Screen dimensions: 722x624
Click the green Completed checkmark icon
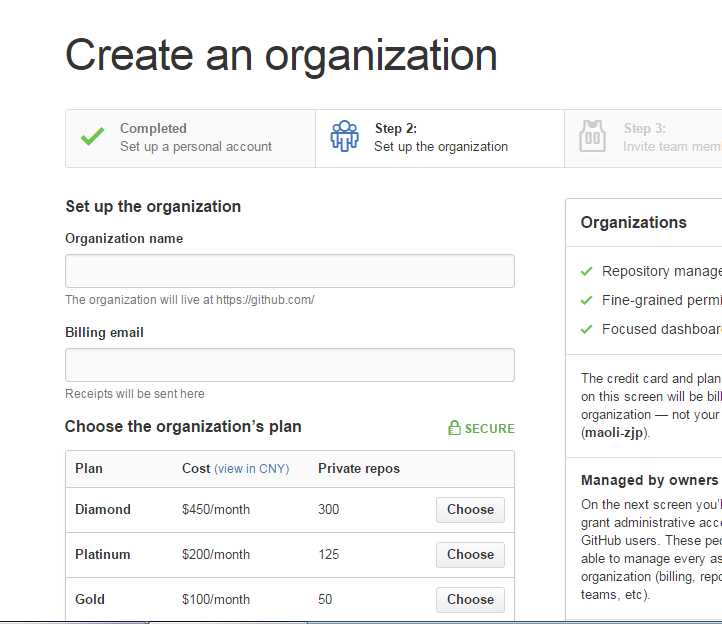click(92, 136)
